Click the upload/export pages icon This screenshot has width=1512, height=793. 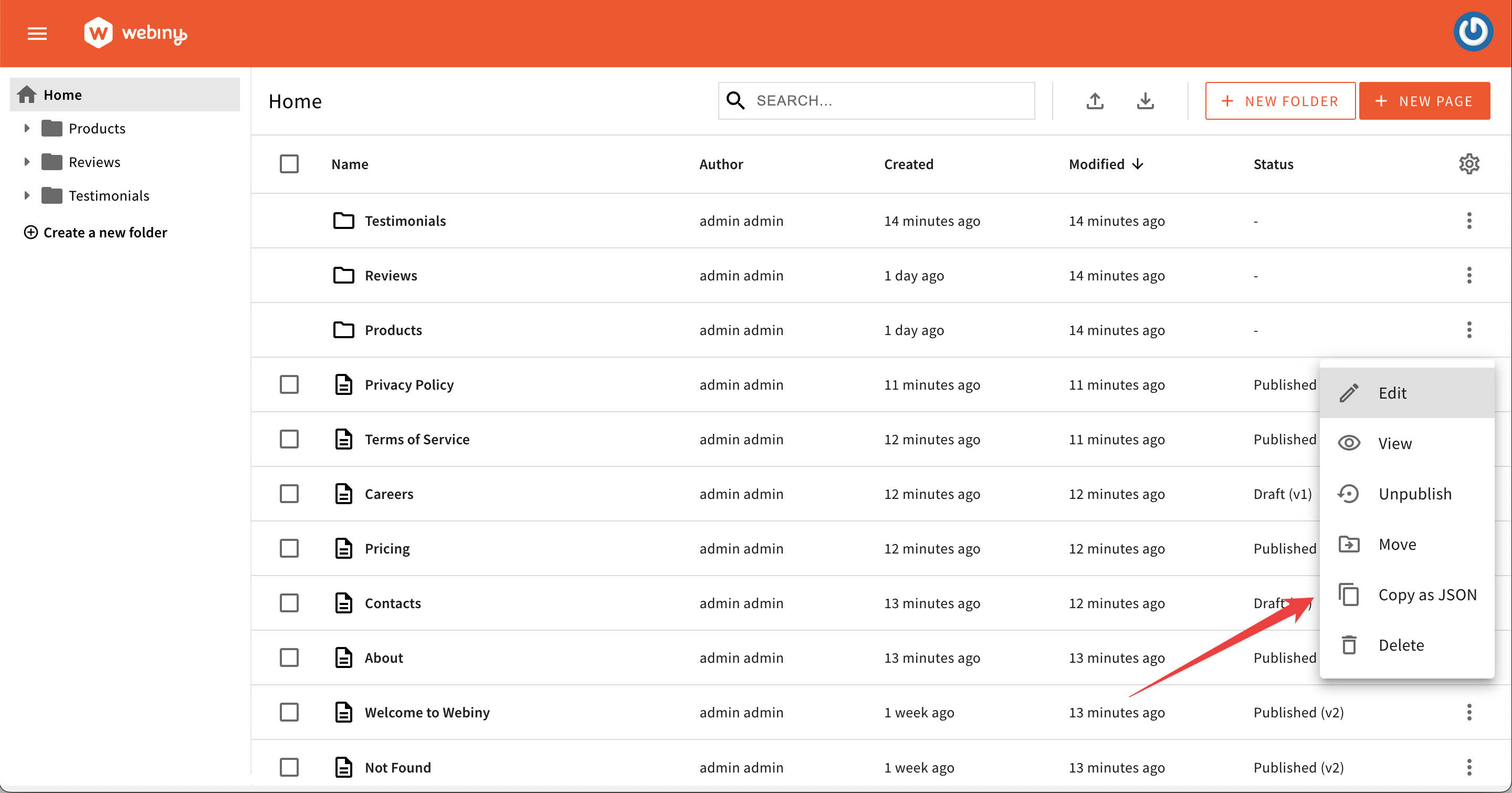(x=1095, y=101)
